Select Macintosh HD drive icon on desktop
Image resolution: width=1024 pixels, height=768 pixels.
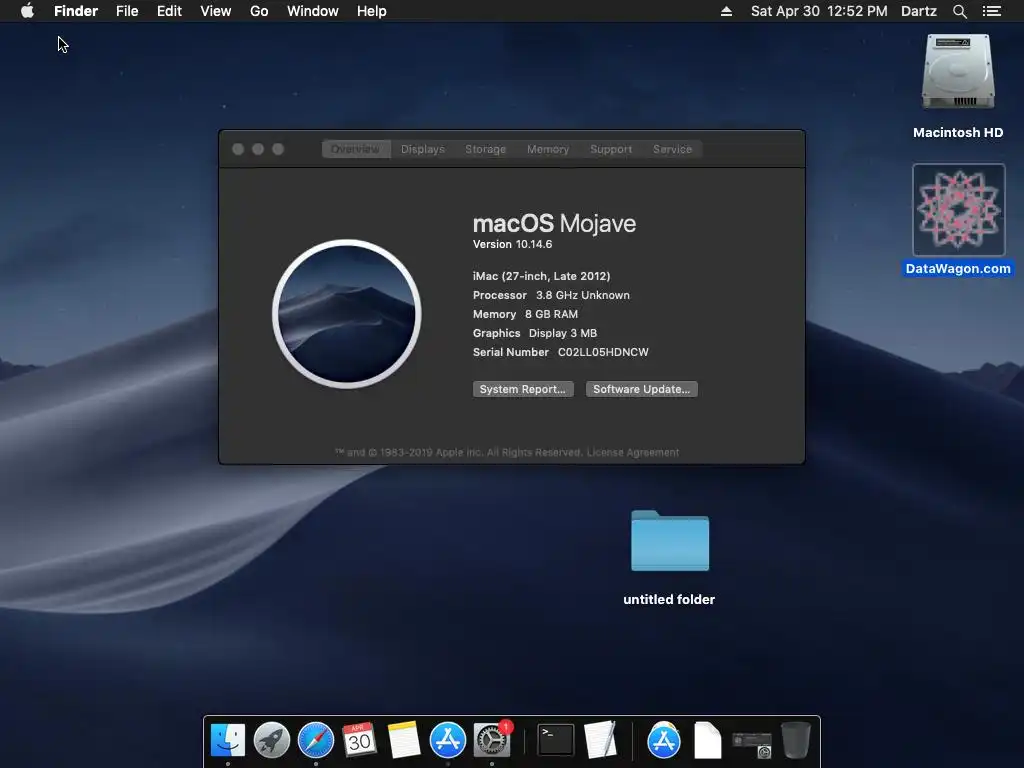(x=958, y=72)
